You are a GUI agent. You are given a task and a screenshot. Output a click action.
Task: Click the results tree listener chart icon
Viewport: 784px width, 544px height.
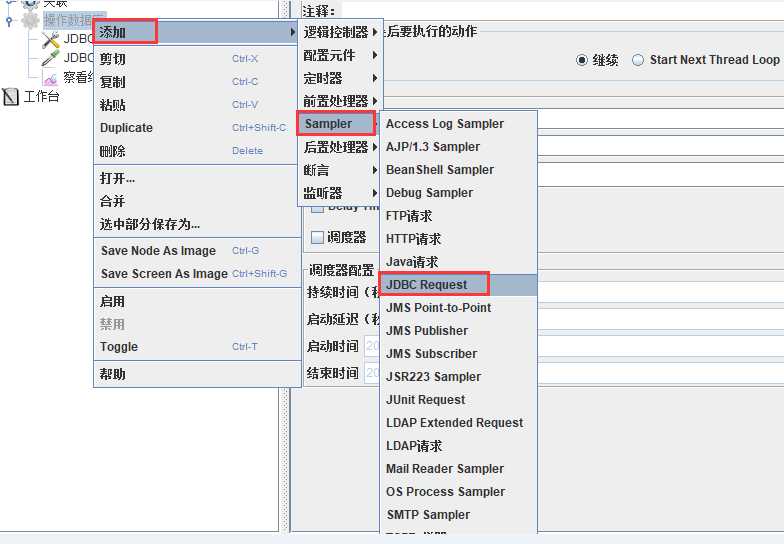click(50, 78)
